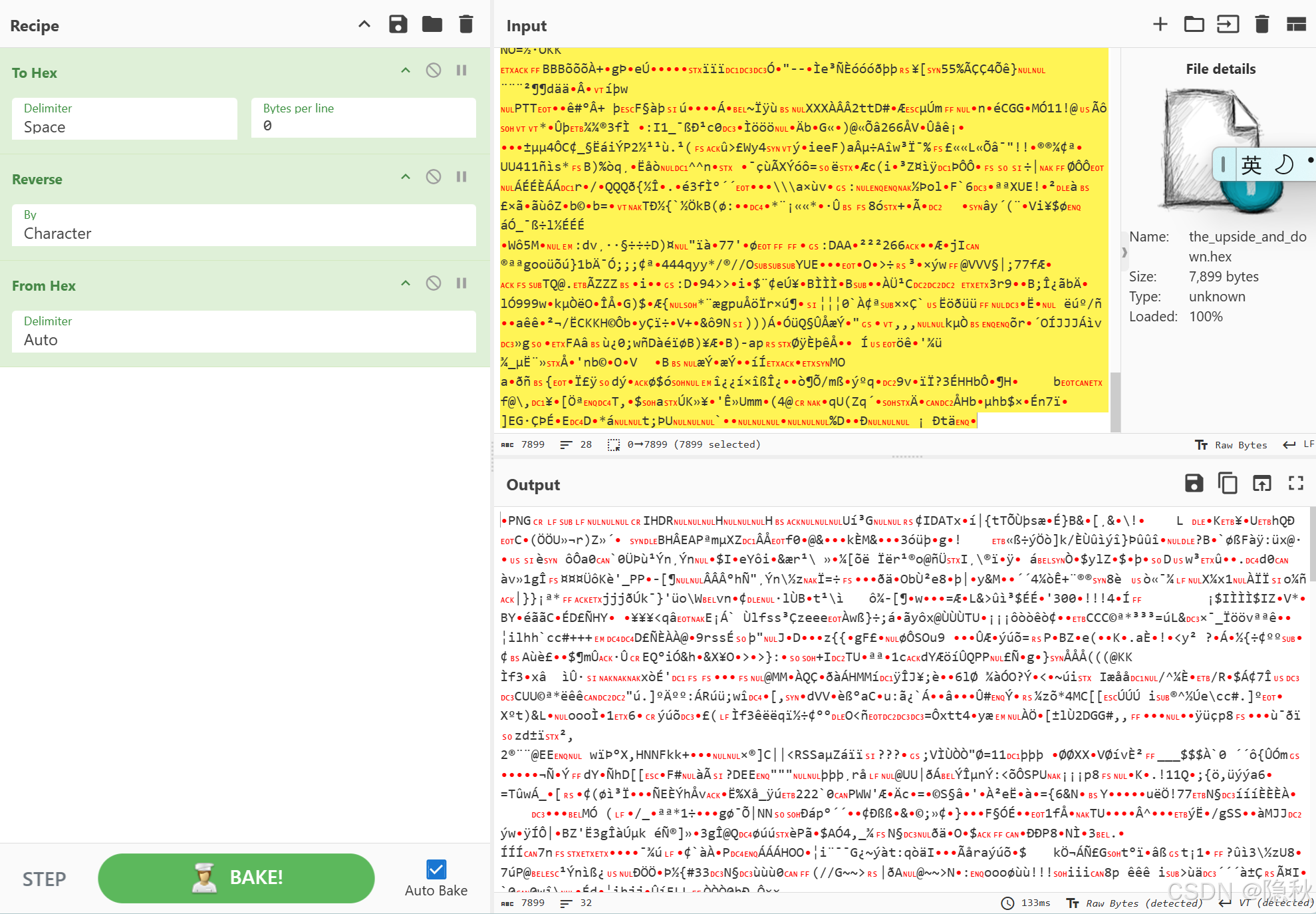This screenshot has width=1316, height=914.
Task: Copy the output to clipboard
Action: 1228,484
